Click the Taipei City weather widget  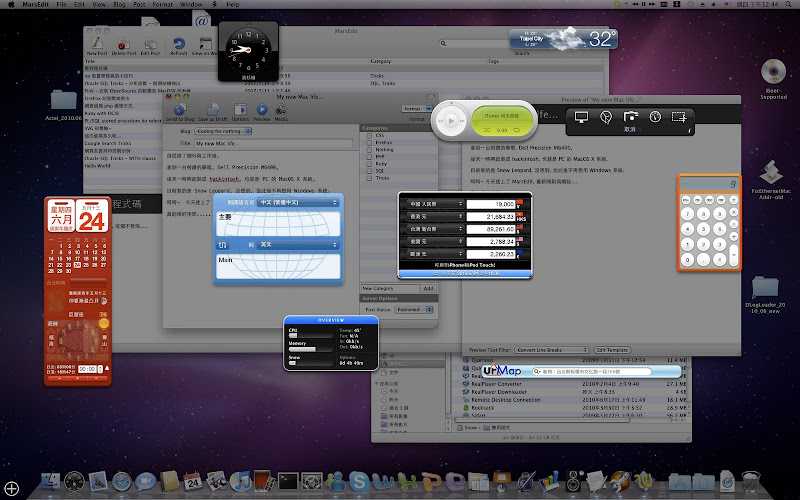[563, 39]
